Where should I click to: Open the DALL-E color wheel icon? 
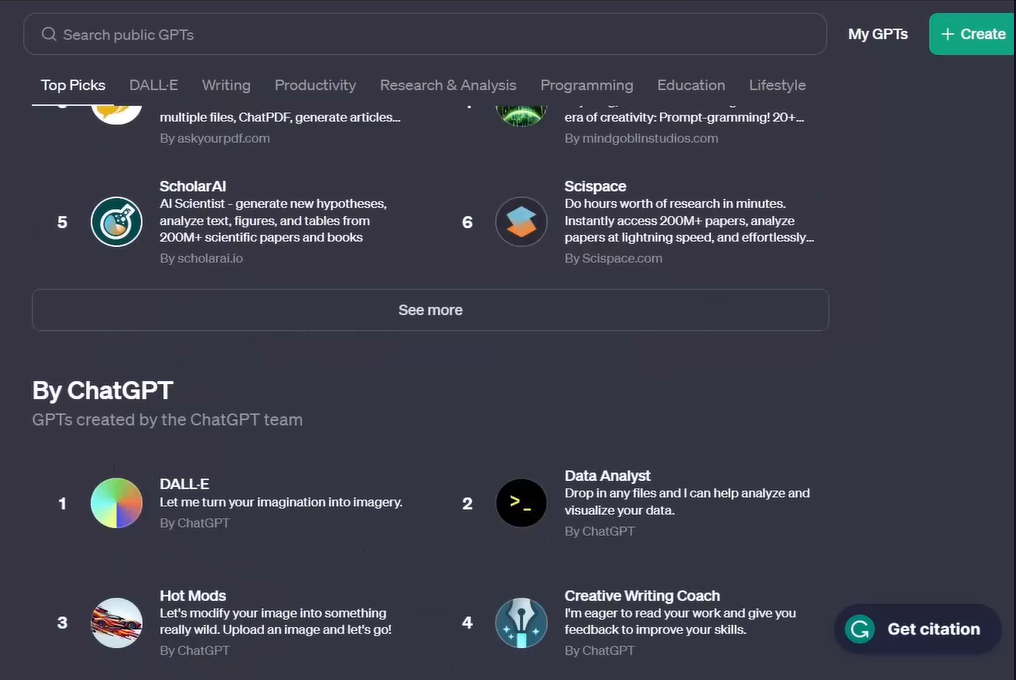(x=117, y=503)
